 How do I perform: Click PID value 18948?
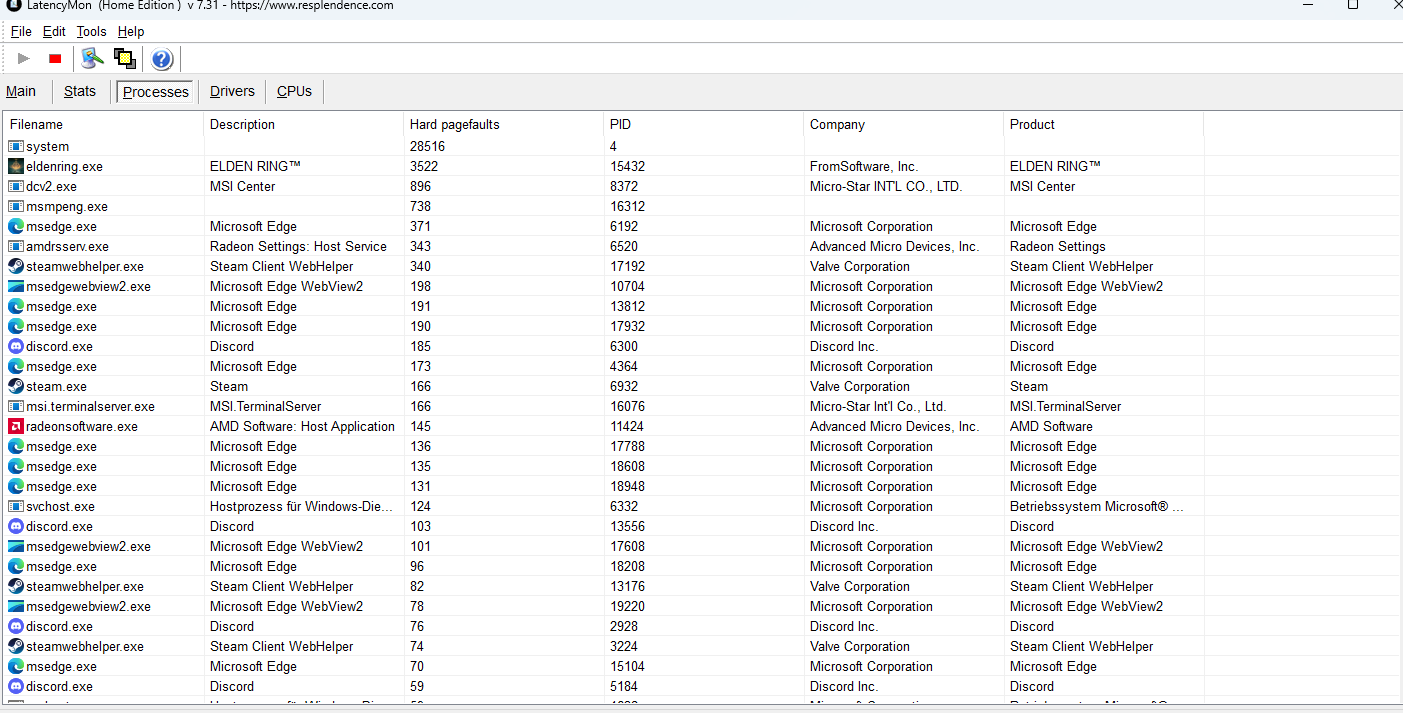click(x=627, y=486)
